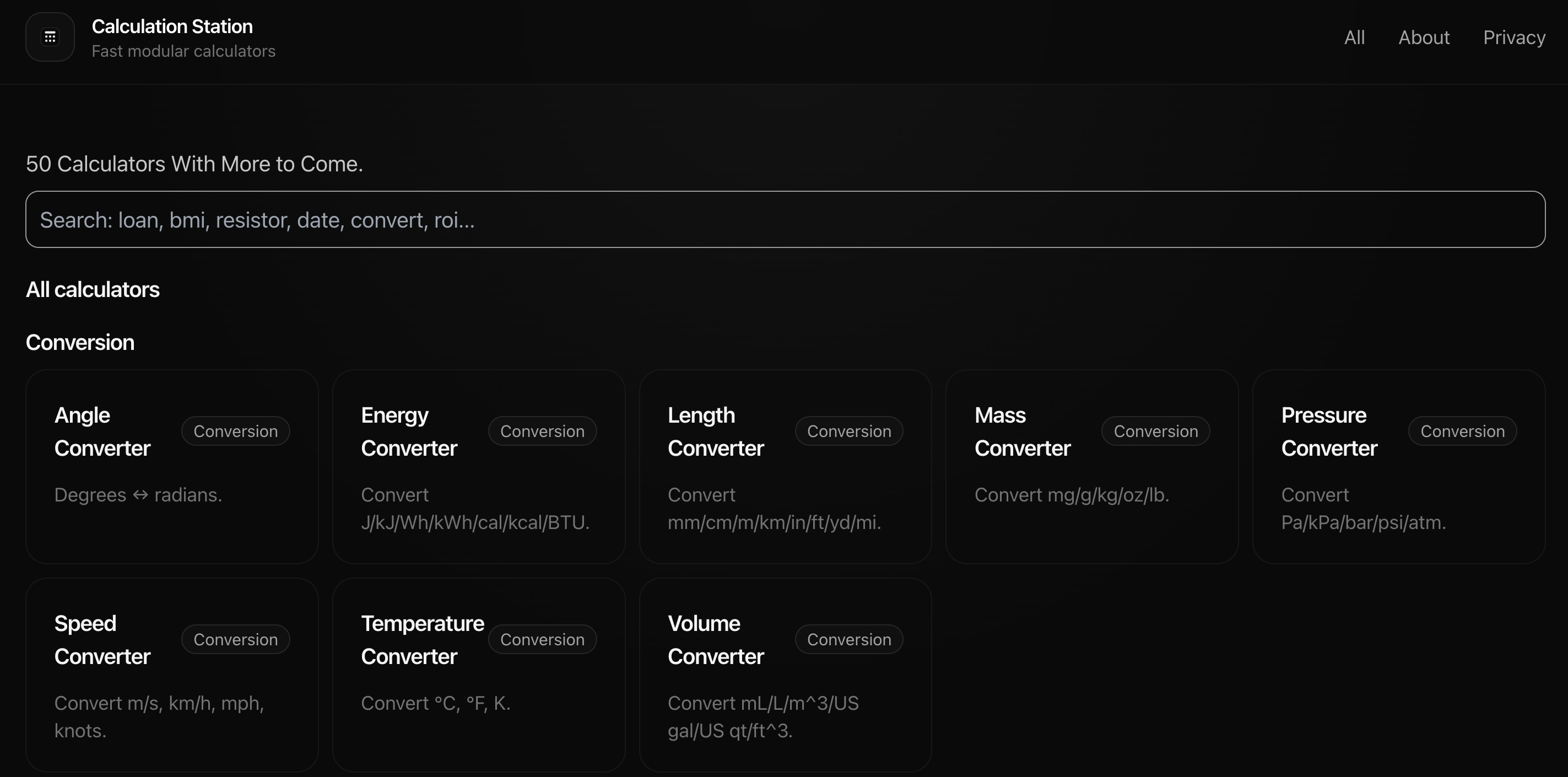Focus the calculator search field

point(785,220)
